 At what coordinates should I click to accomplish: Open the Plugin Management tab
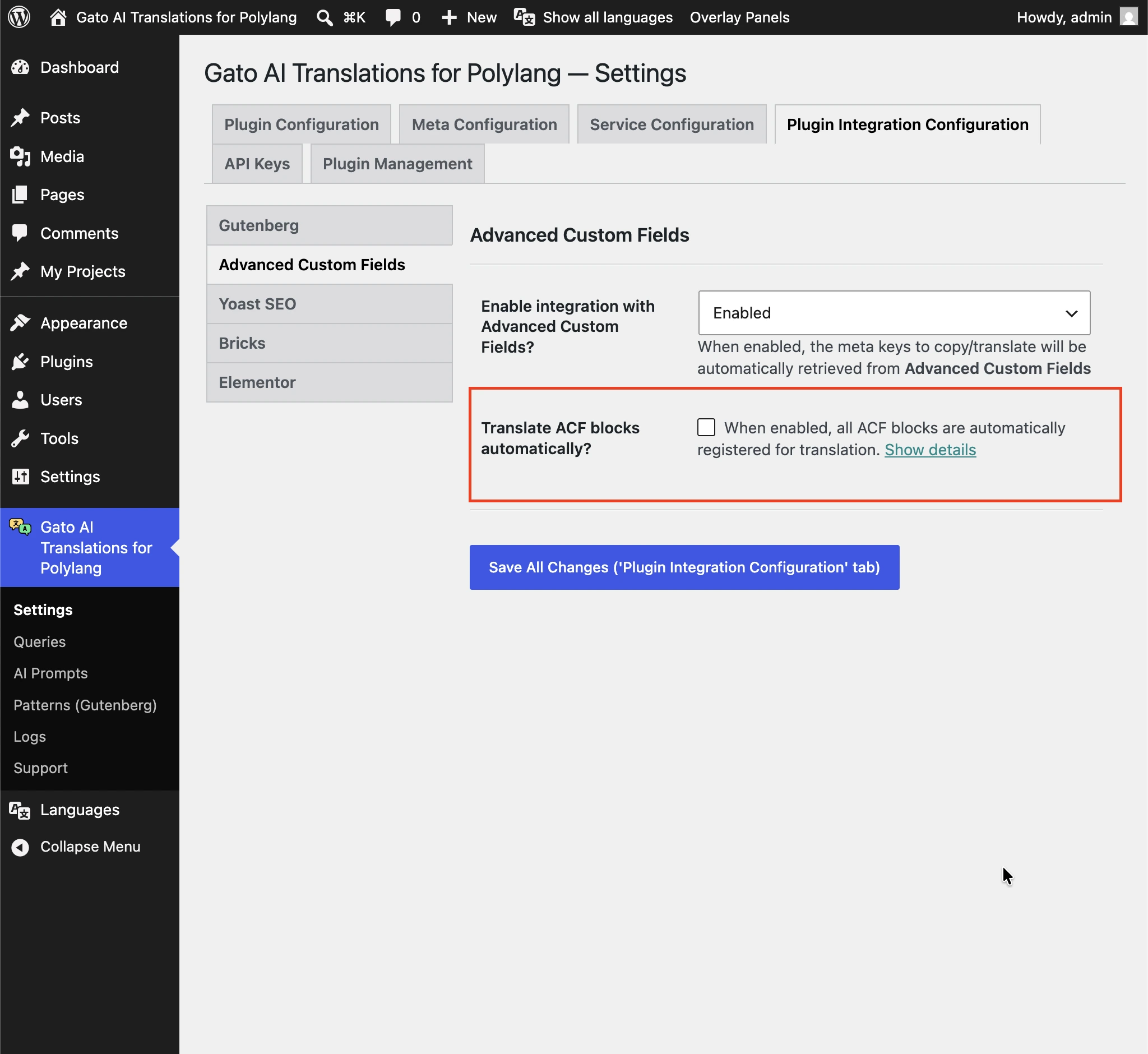click(397, 164)
